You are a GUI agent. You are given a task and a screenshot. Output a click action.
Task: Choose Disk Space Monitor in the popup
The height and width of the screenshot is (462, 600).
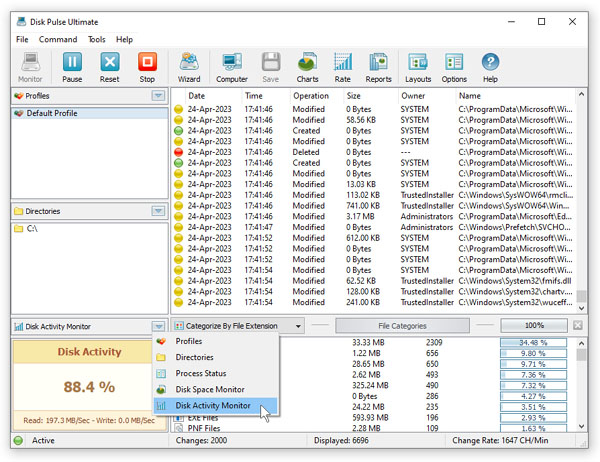point(215,389)
